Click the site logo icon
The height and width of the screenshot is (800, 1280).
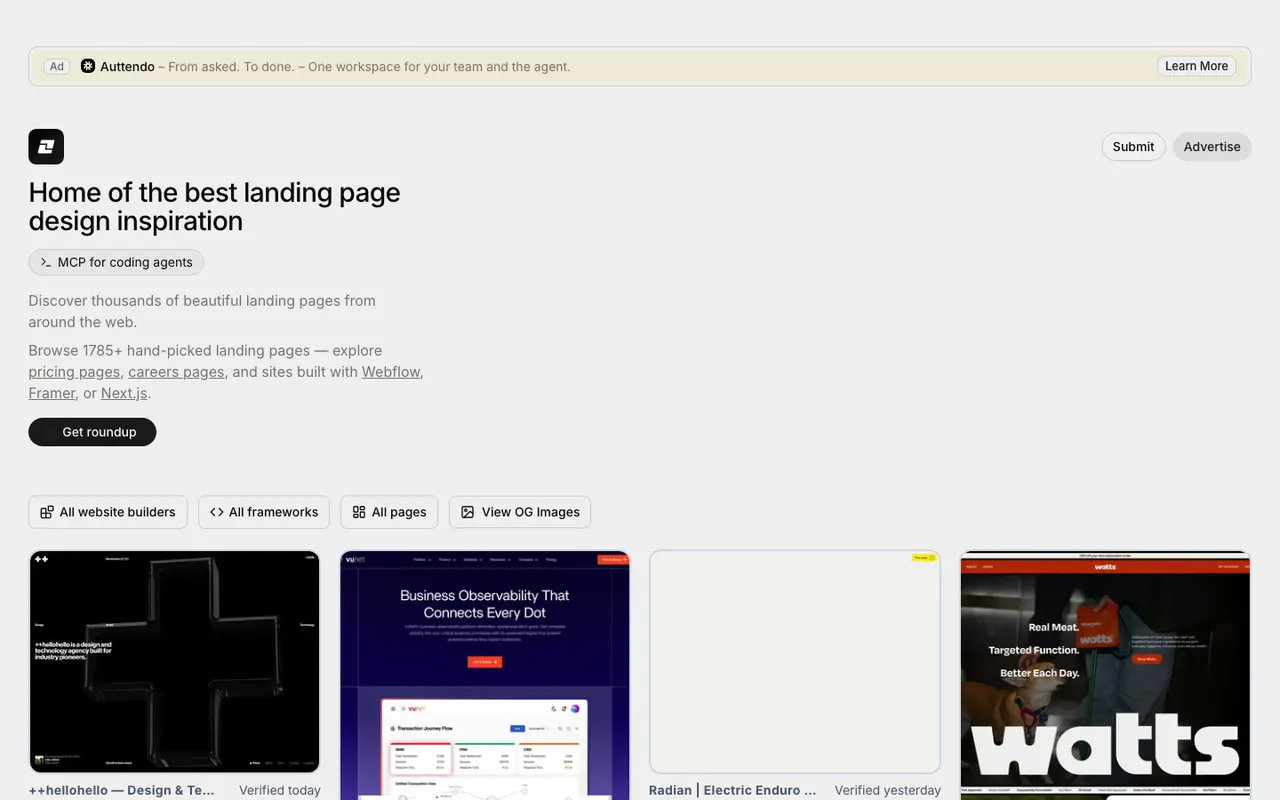(46, 146)
